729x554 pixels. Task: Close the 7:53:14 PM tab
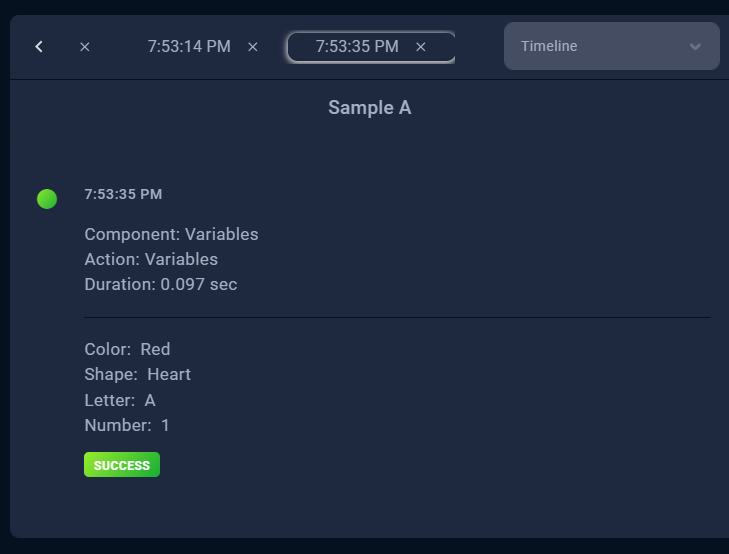tap(253, 47)
